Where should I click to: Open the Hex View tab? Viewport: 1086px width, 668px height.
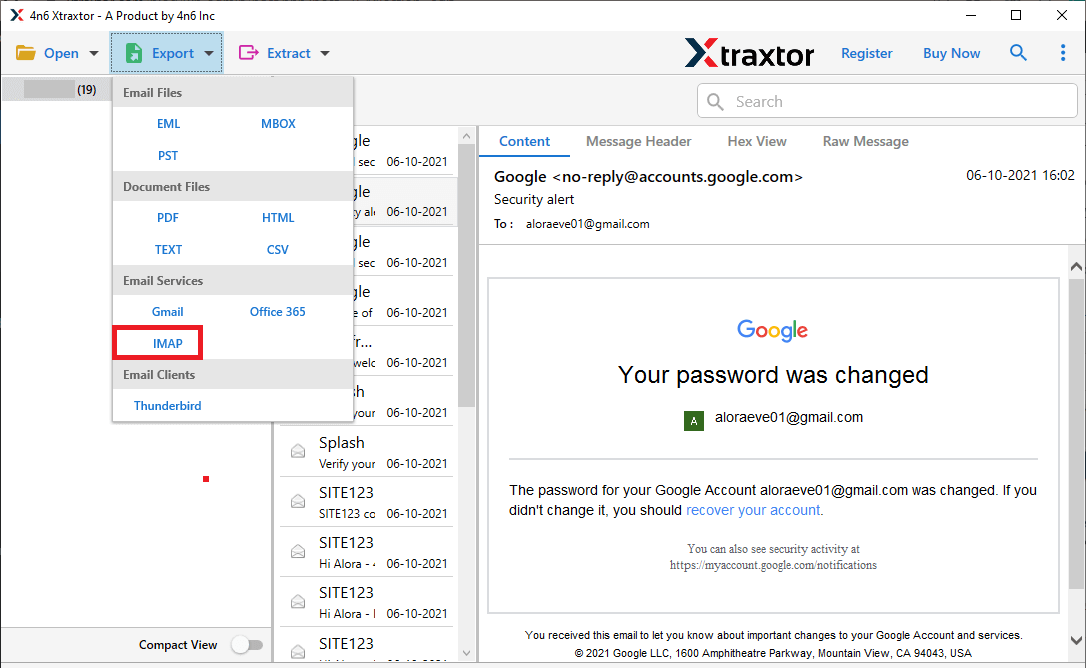coord(757,141)
